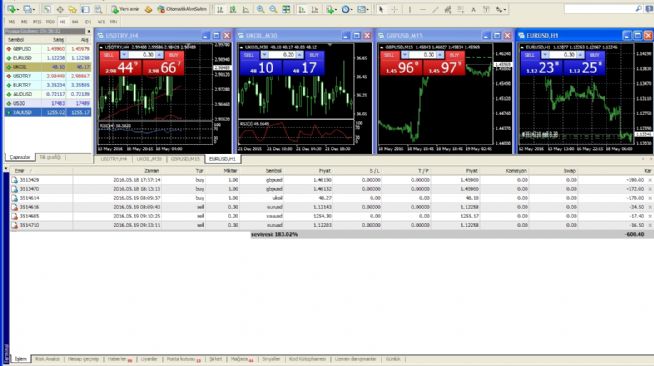
Task: Switch chart timeframe to H4
Action: tap(75, 22)
